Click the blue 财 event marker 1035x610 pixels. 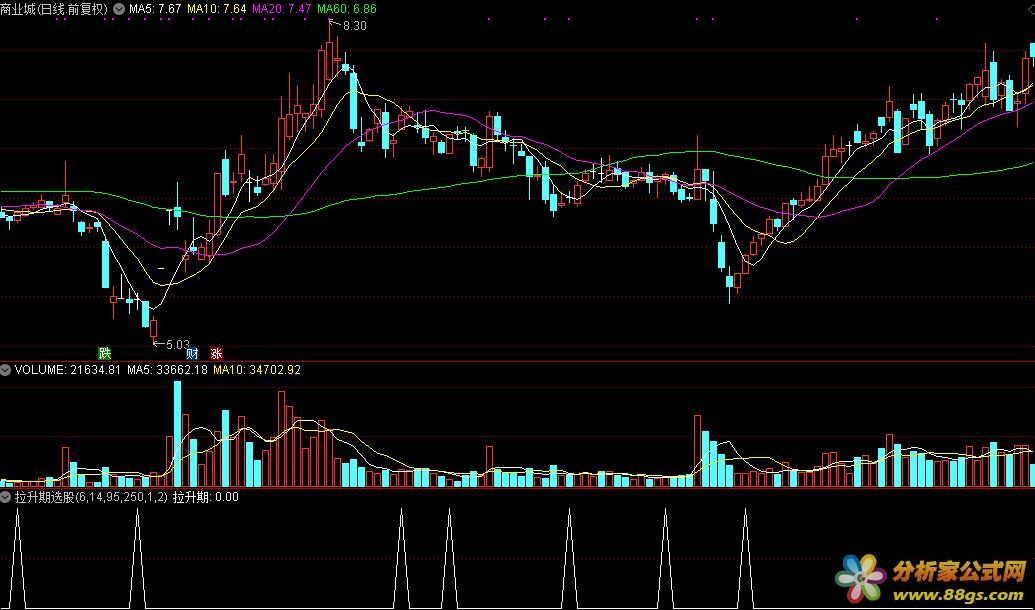click(x=193, y=353)
